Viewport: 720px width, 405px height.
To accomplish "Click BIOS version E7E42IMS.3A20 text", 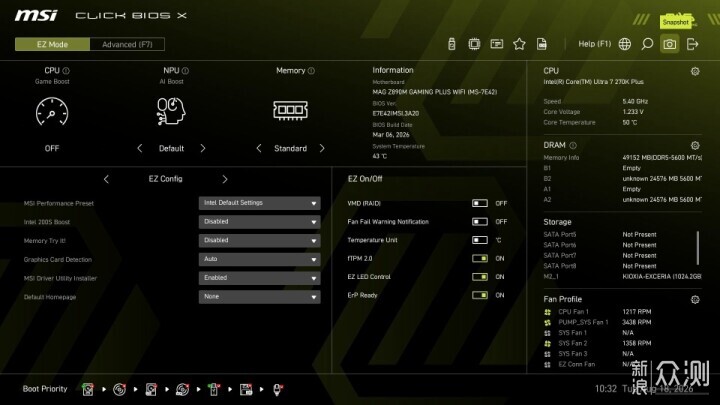I will click(x=395, y=113).
